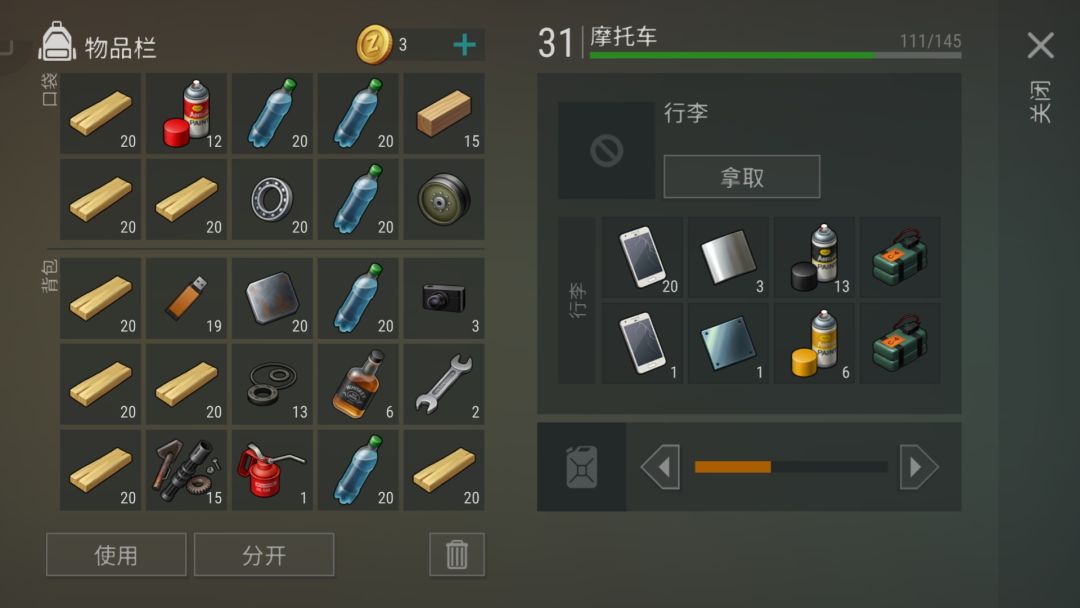This screenshot has width=1080, height=608.
Task: Select the camera item in backpack
Action: pos(444,298)
